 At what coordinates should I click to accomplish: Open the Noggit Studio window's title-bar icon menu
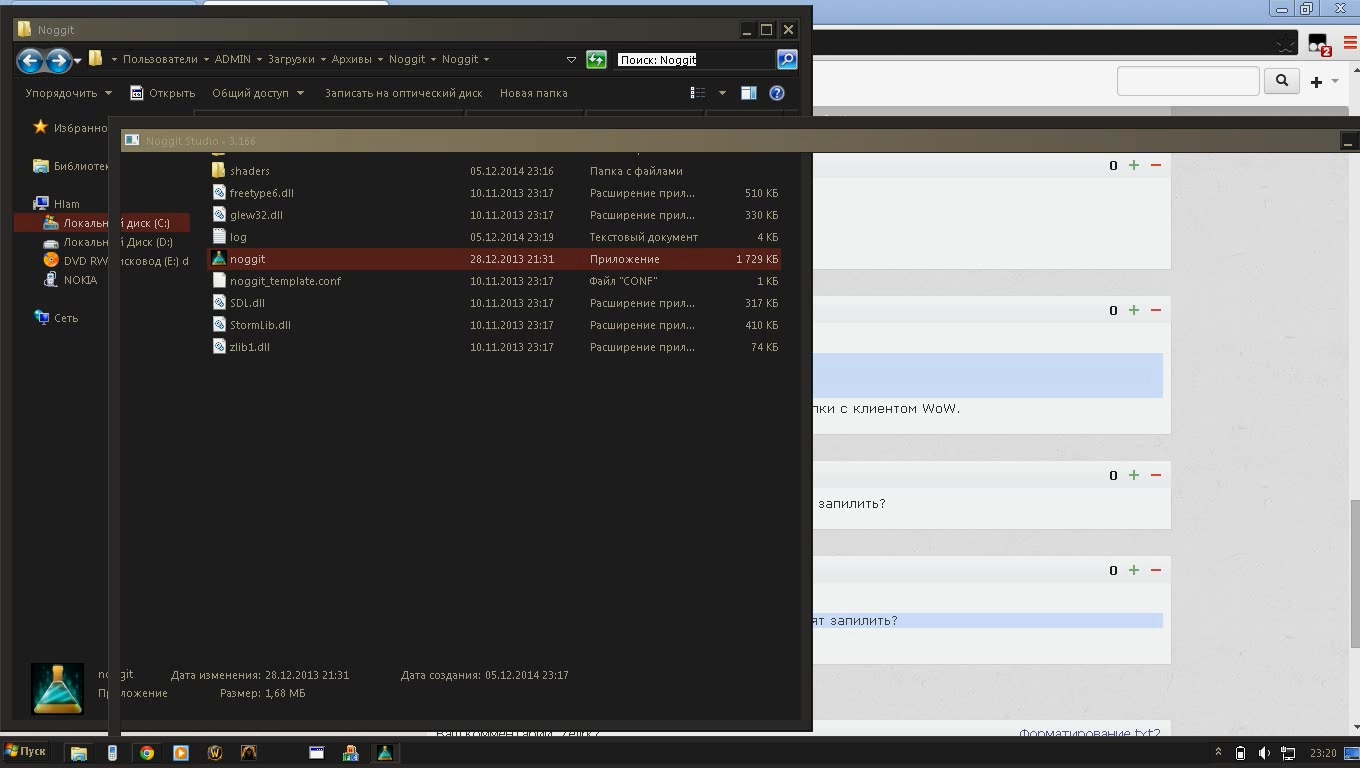[131, 141]
